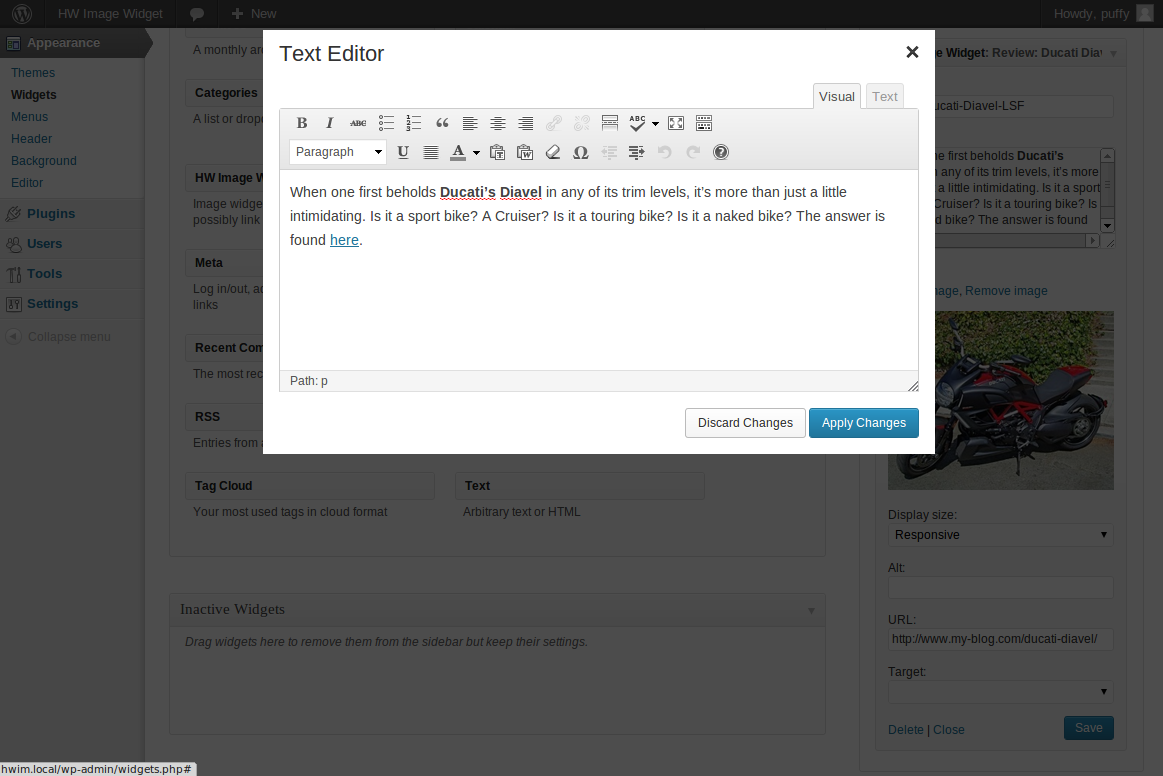Align text center

tap(498, 123)
